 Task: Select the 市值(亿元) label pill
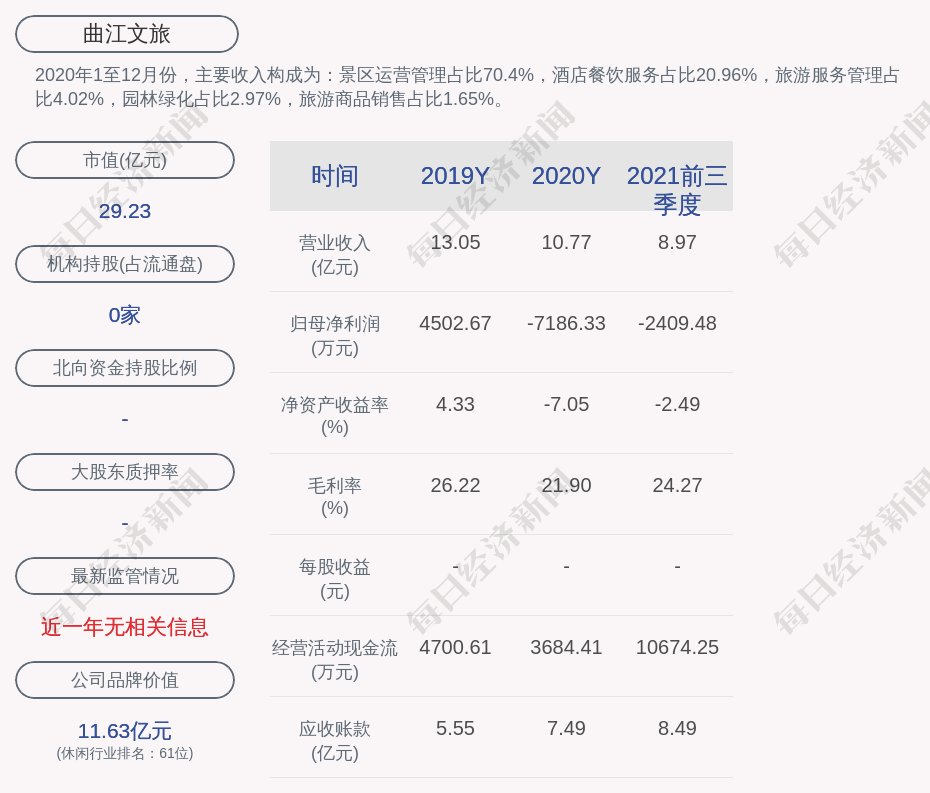click(125, 160)
